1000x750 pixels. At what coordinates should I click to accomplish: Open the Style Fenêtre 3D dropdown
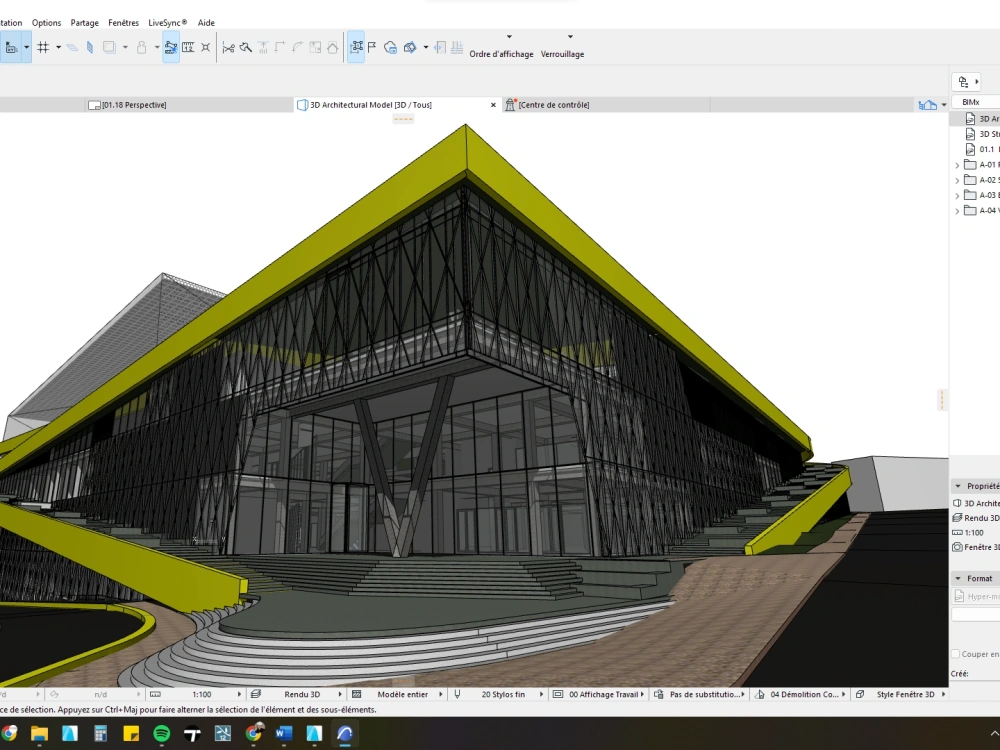(908, 693)
